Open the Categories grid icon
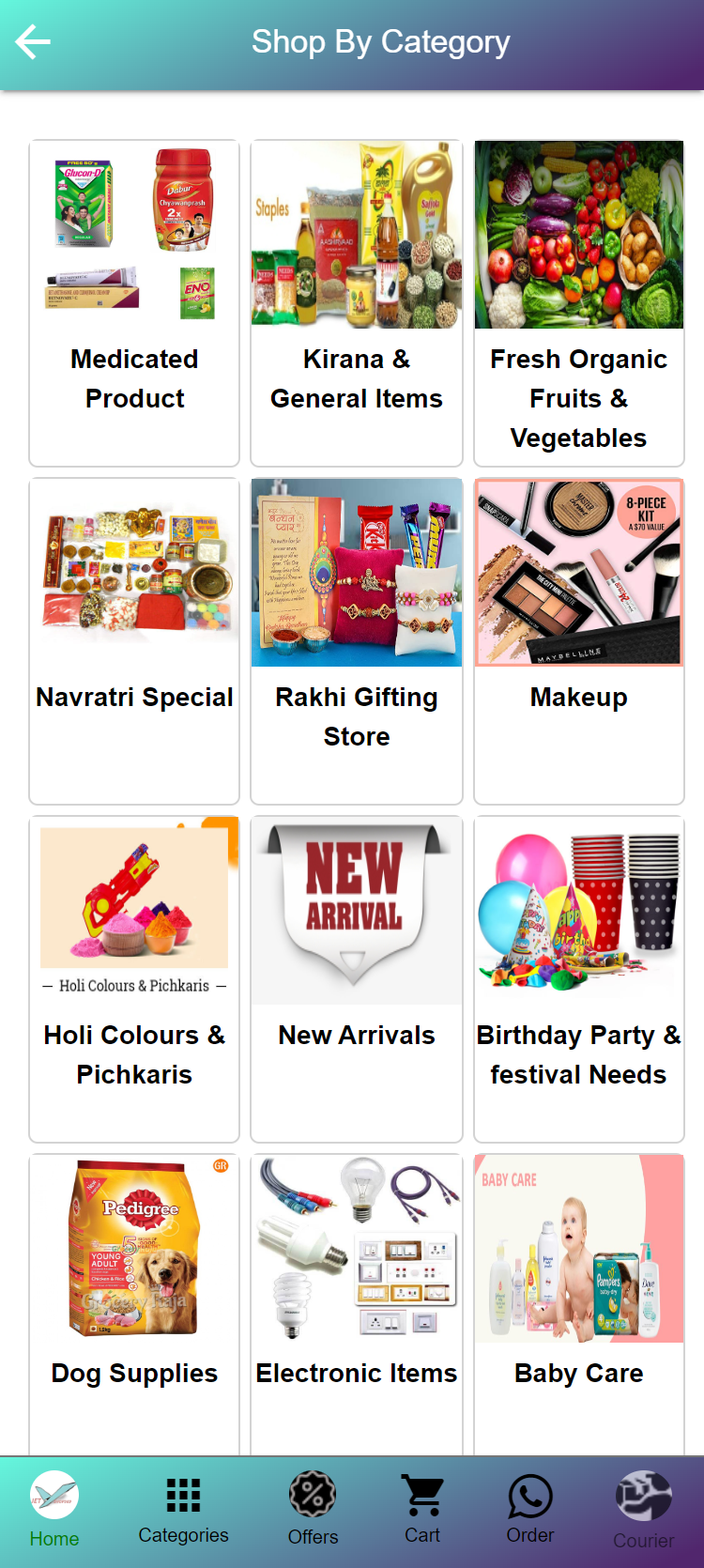Viewport: 704px width, 1568px height. [x=183, y=1495]
